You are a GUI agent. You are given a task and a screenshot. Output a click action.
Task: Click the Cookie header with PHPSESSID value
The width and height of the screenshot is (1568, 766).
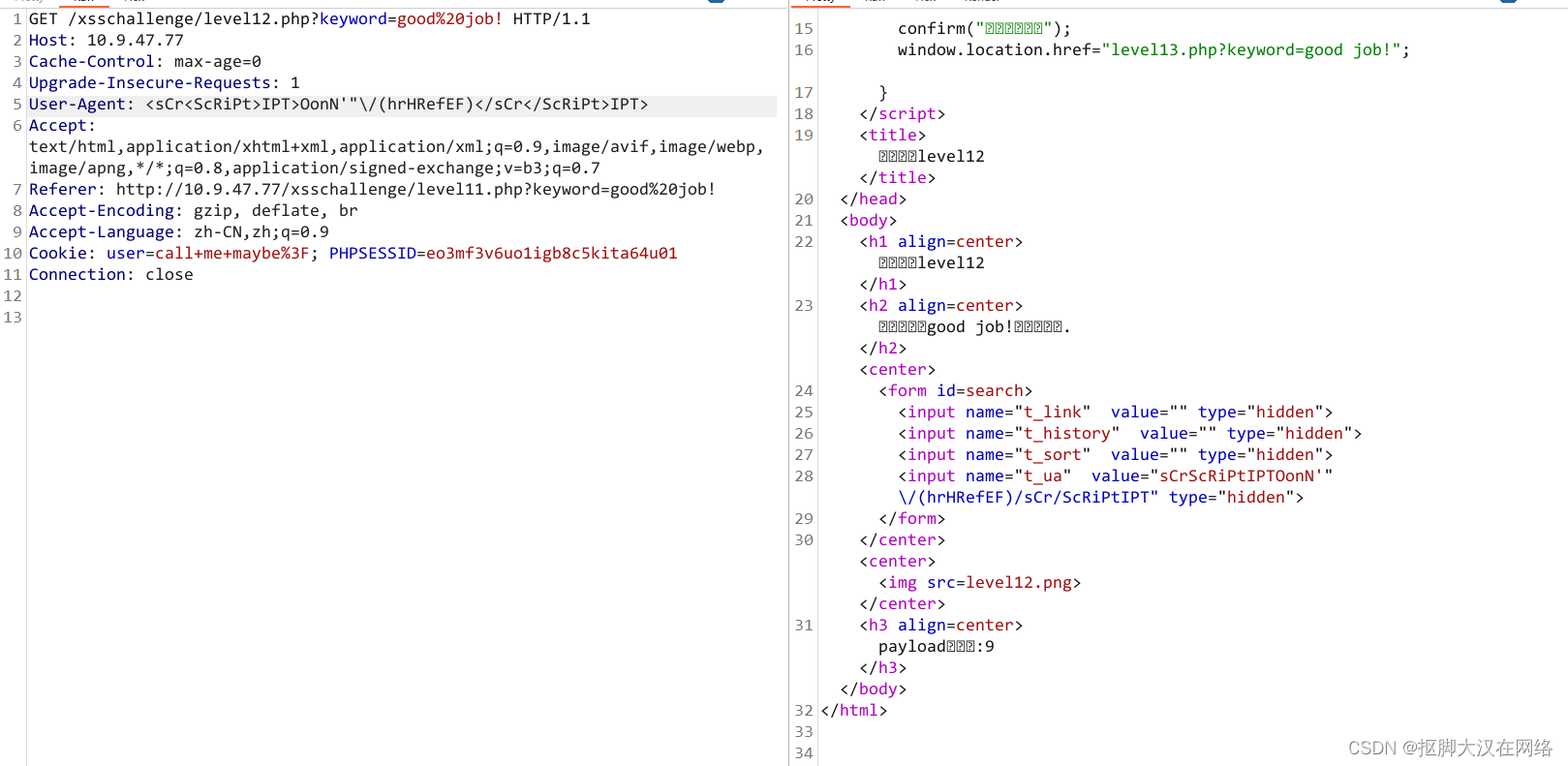pyautogui.click(x=353, y=254)
